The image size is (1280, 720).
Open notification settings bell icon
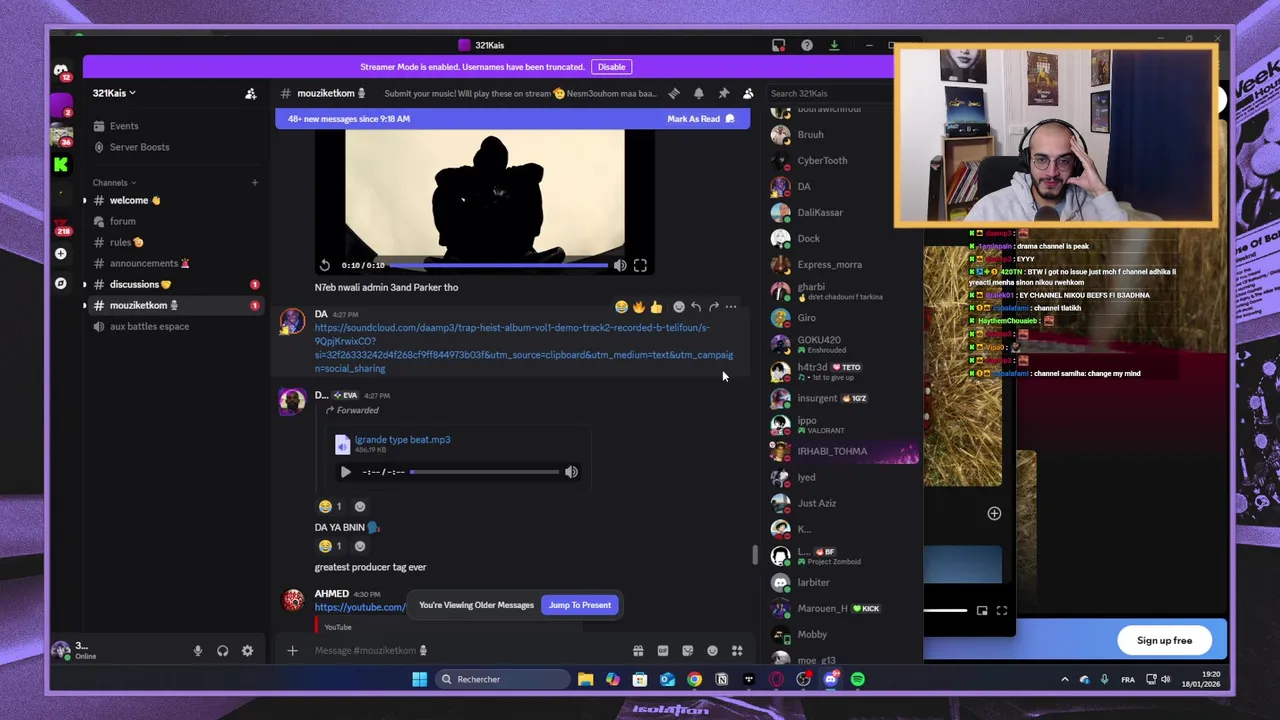[x=699, y=93]
